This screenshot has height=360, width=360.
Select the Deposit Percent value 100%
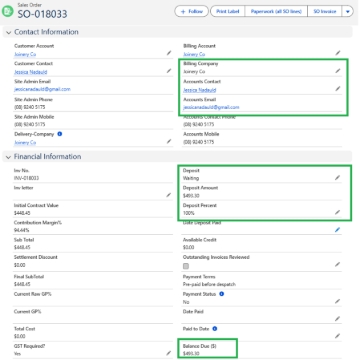[x=189, y=213]
